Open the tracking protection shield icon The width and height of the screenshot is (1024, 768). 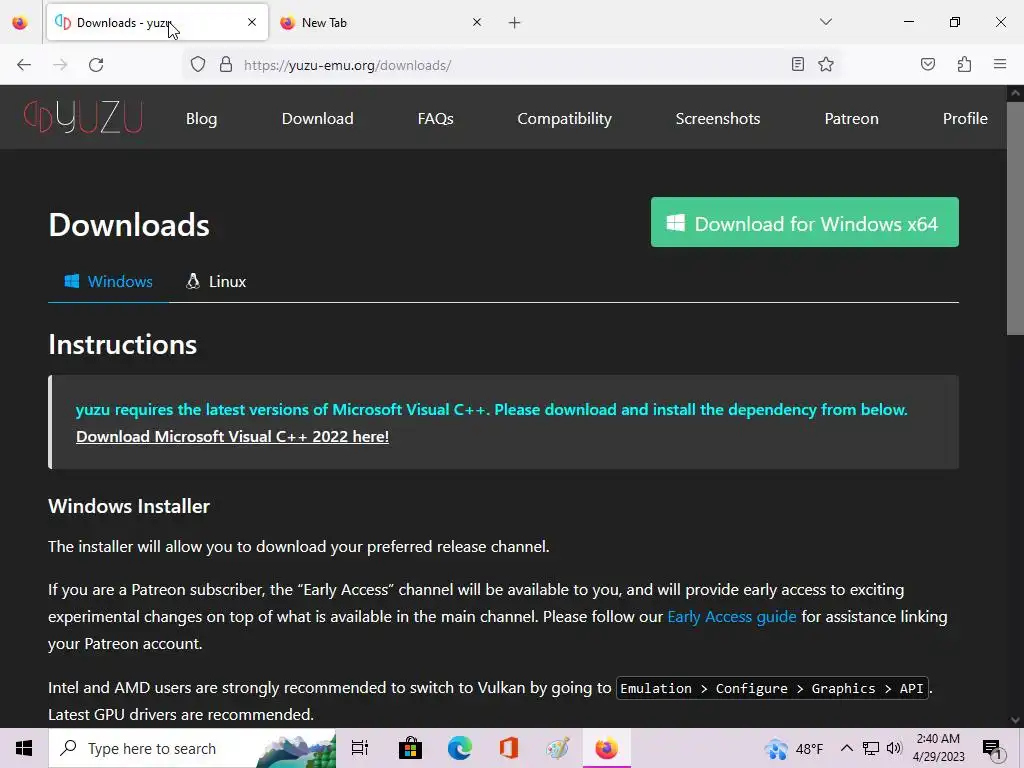(198, 65)
